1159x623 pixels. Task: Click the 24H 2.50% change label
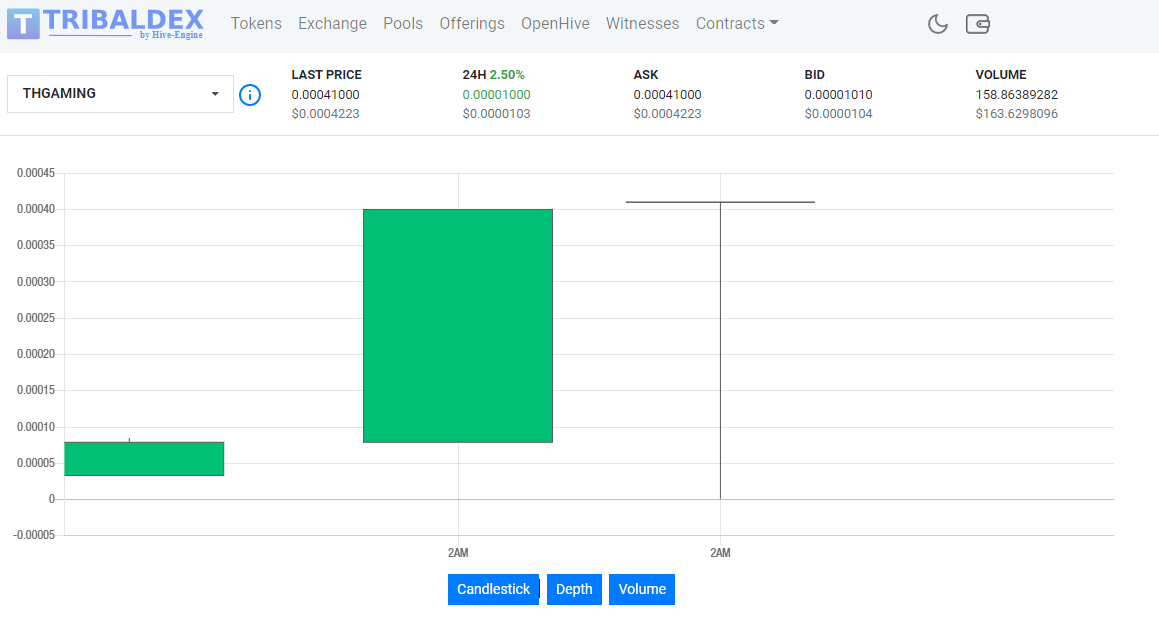click(493, 75)
